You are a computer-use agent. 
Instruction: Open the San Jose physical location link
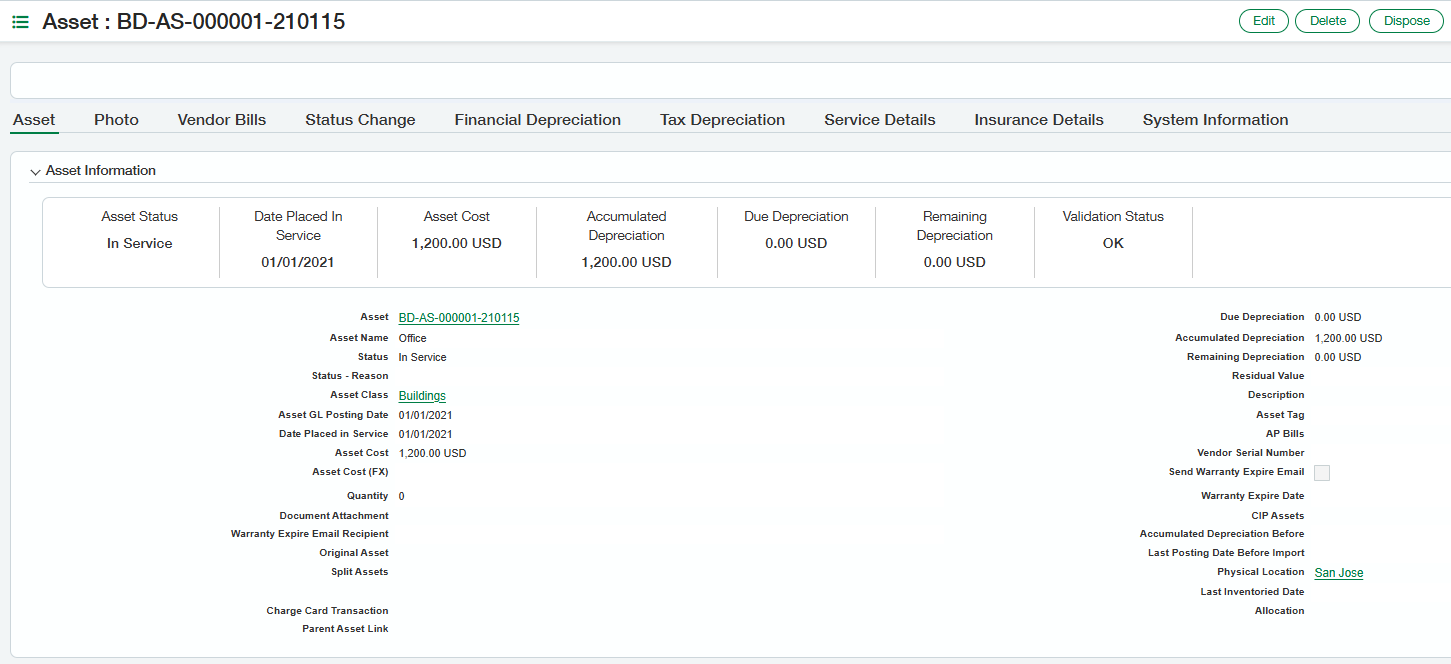(1338, 572)
